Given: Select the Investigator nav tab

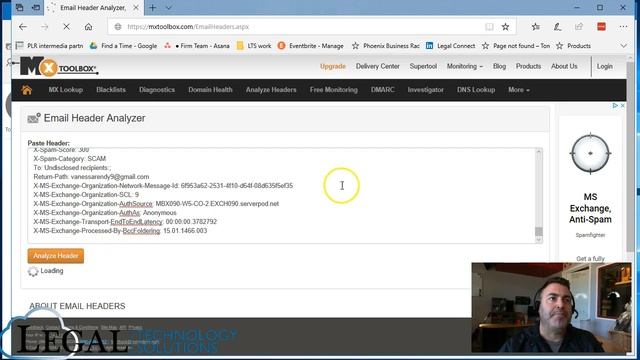Looking at the screenshot, I should (x=425, y=90).
